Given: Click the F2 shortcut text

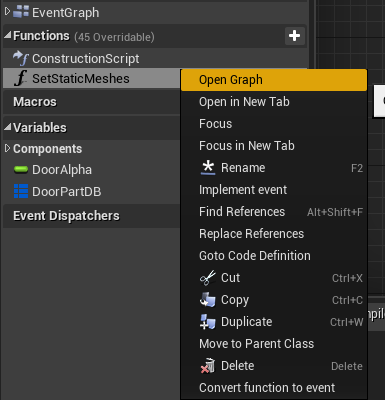Looking at the screenshot, I should click(357, 168).
